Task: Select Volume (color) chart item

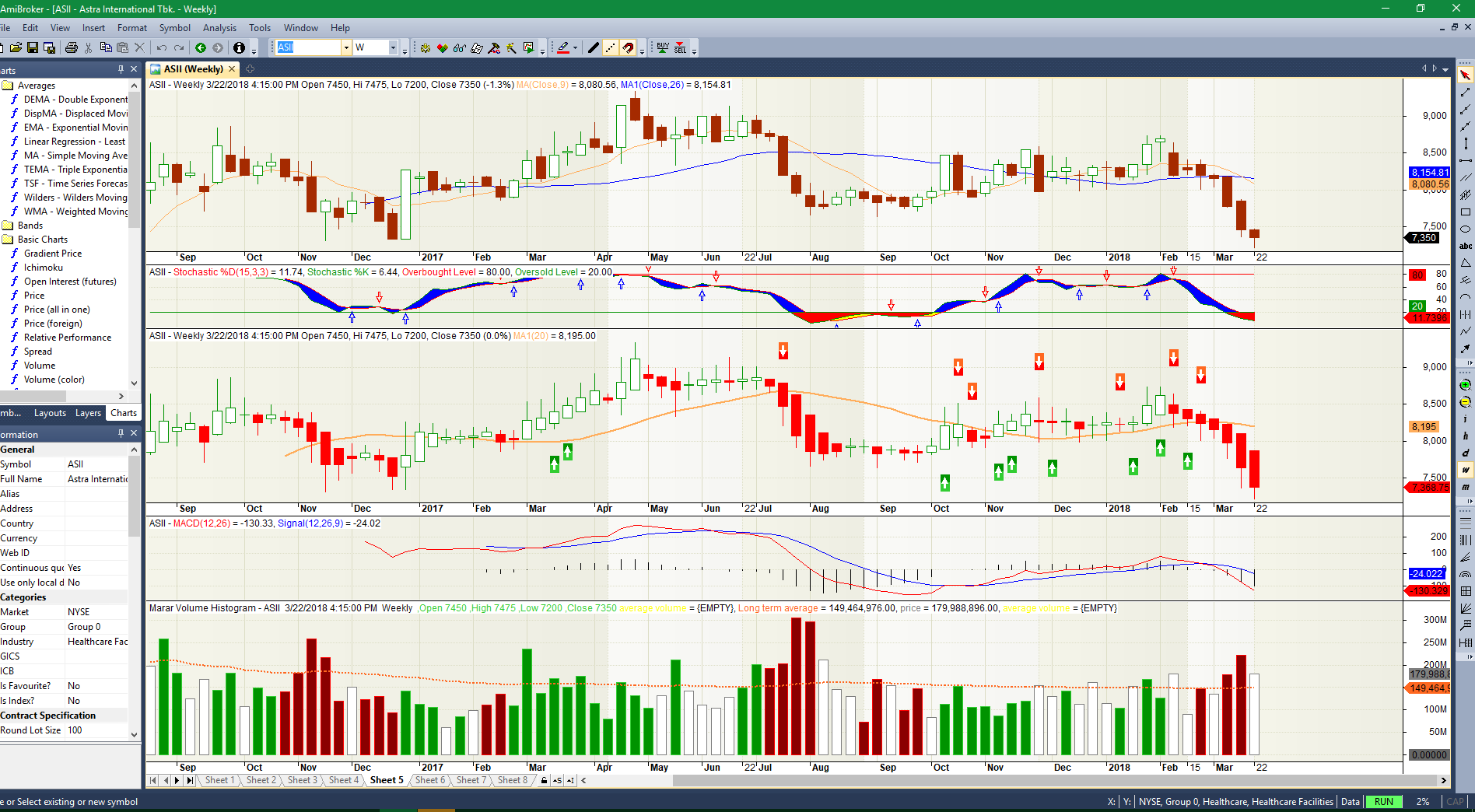Action: pyautogui.click(x=54, y=380)
